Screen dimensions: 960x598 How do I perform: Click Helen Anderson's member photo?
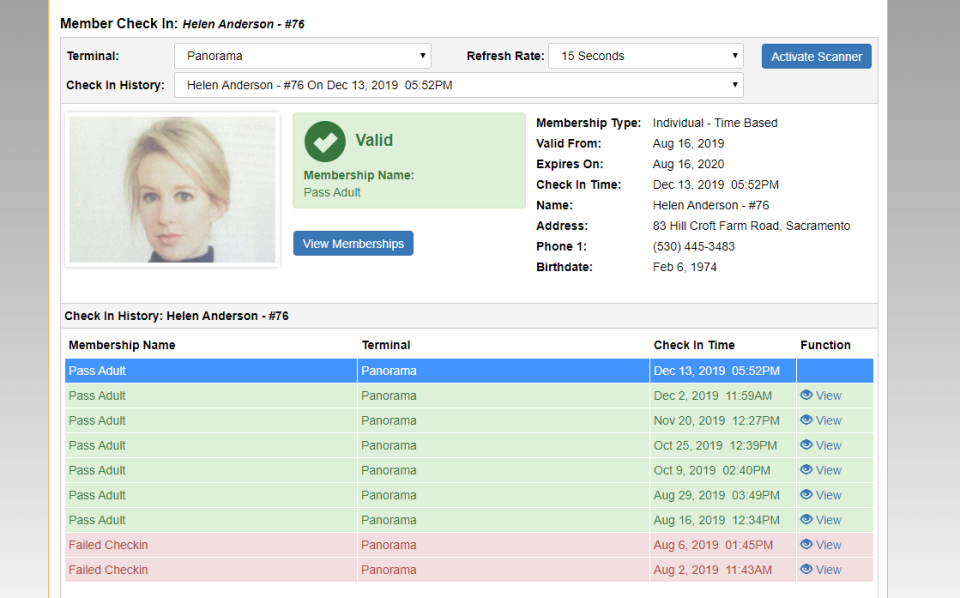click(172, 189)
